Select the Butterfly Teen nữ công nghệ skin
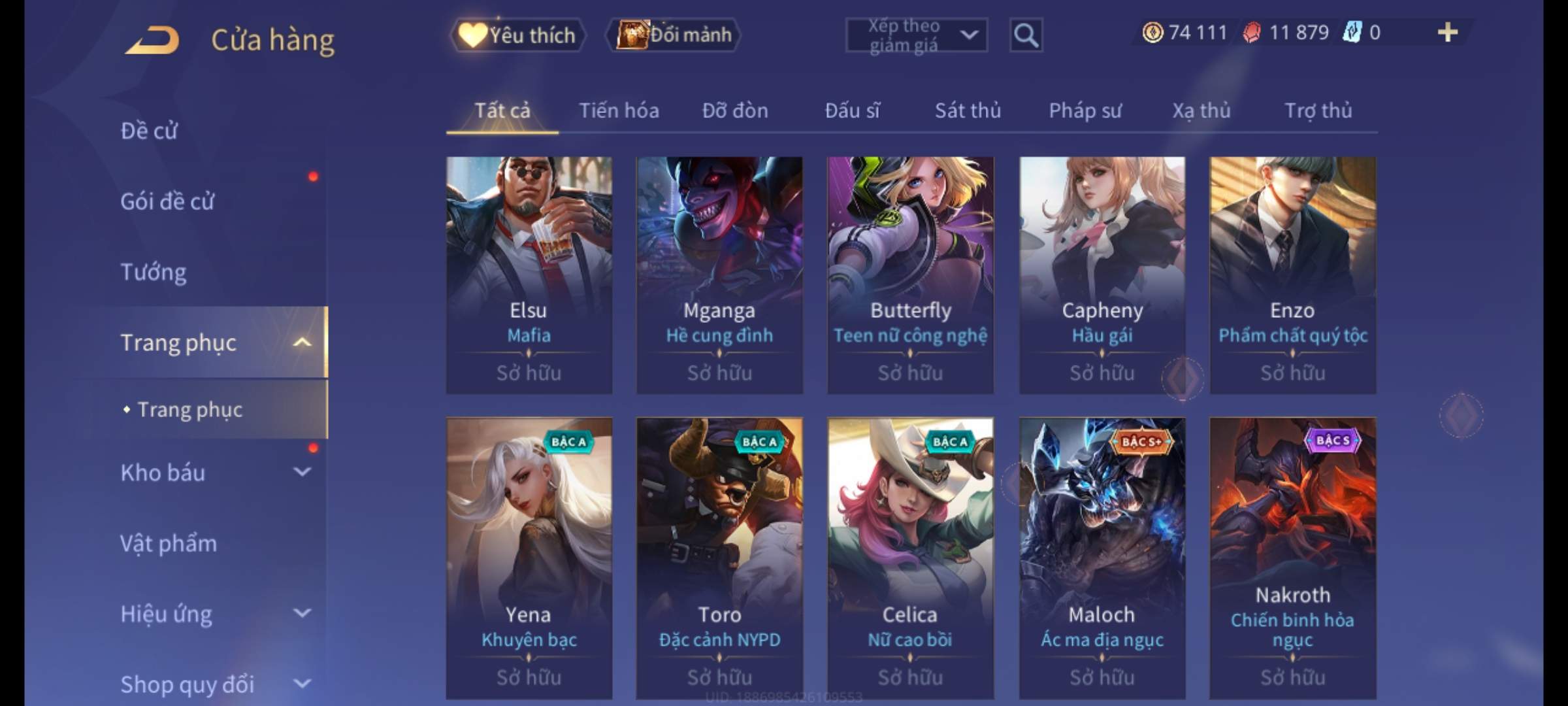Image resolution: width=1568 pixels, height=706 pixels. pos(911,275)
